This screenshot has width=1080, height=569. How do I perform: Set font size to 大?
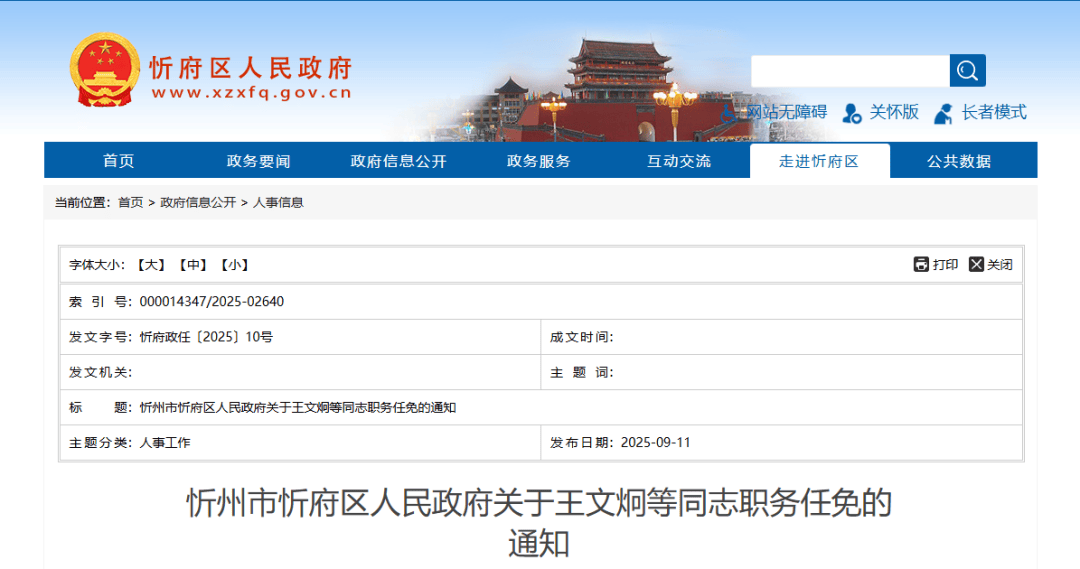[x=152, y=265]
